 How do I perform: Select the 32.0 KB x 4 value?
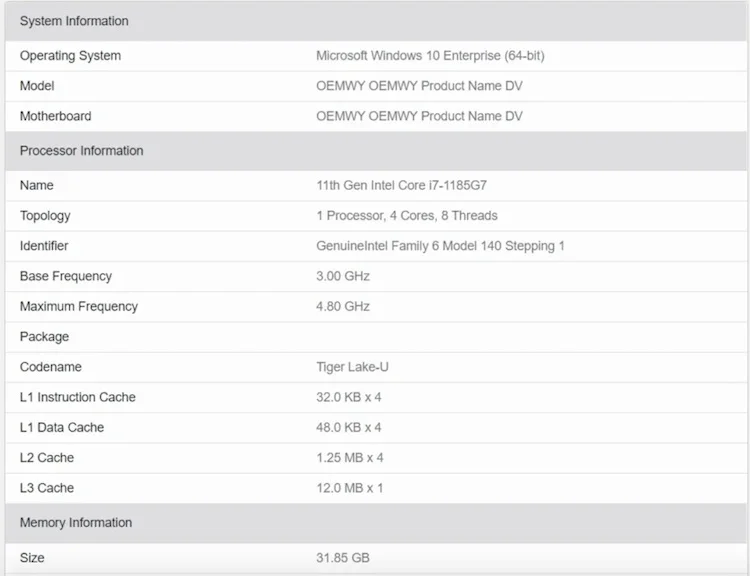(x=348, y=397)
